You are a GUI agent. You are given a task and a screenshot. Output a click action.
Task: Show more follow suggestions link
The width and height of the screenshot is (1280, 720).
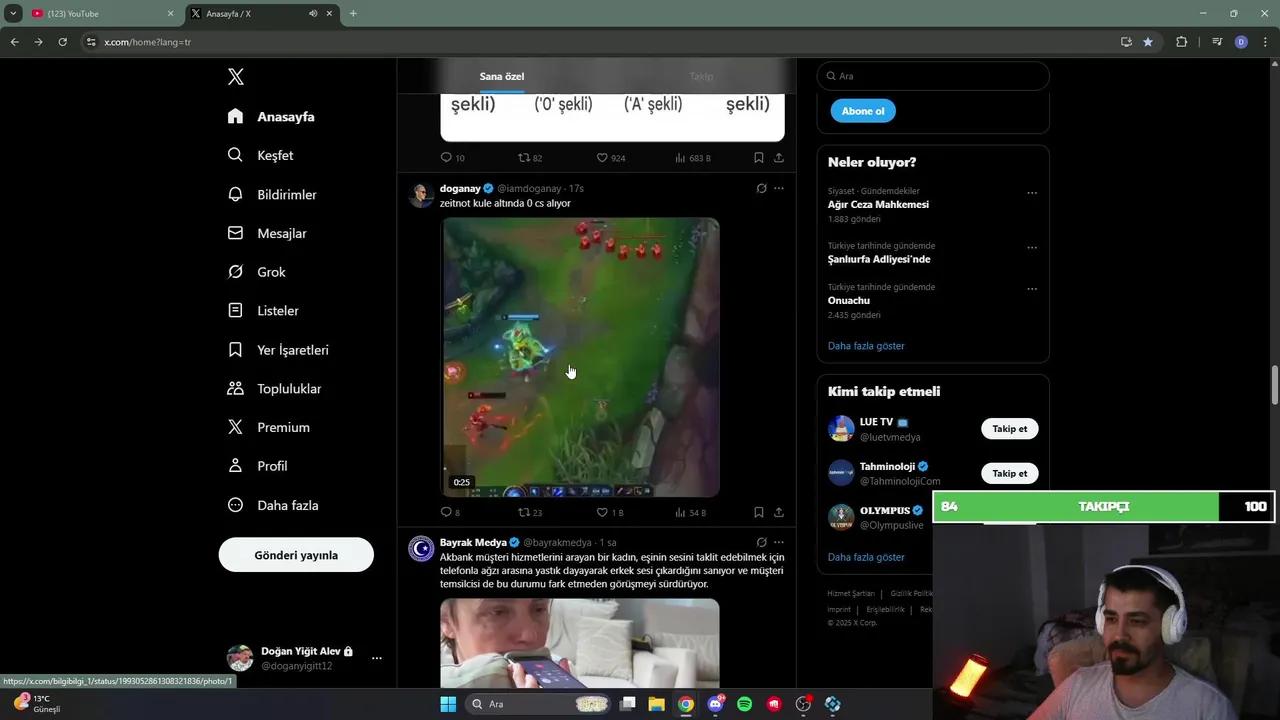click(x=866, y=557)
